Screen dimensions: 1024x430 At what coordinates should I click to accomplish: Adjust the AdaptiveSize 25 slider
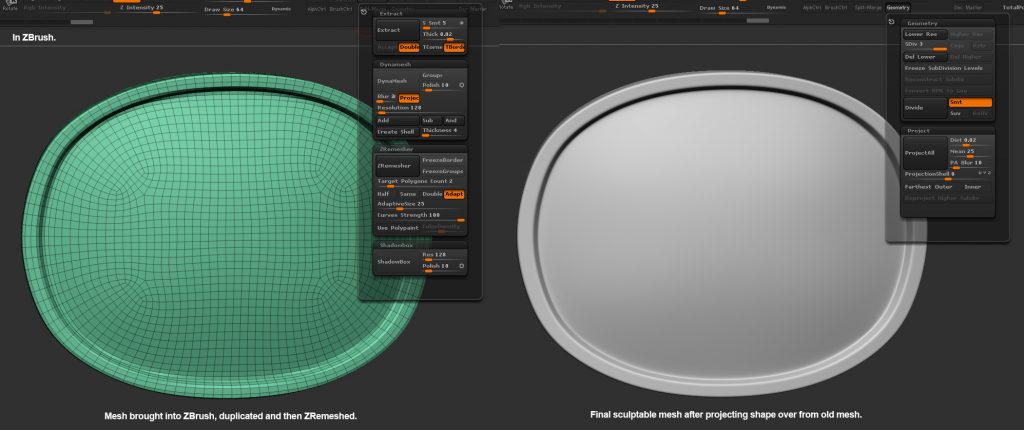click(x=421, y=205)
